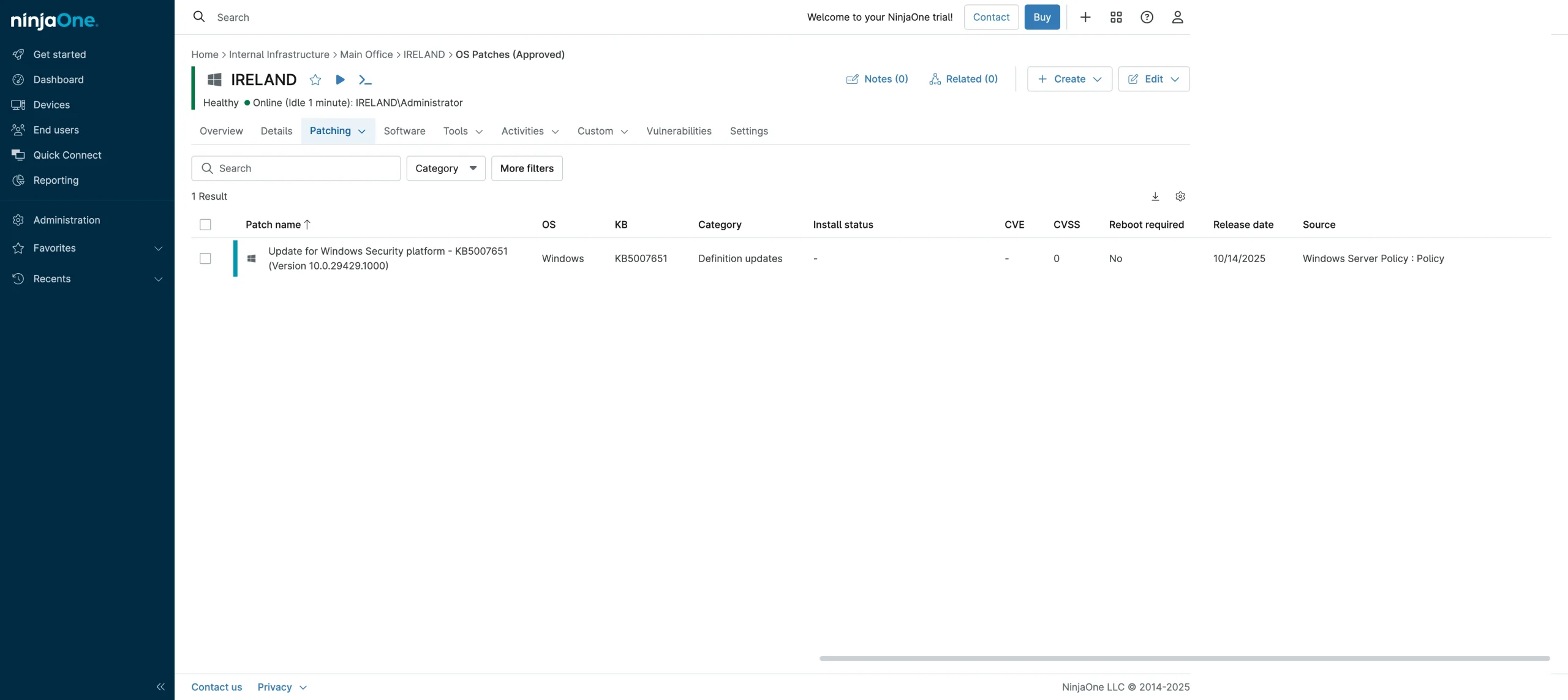
Task: Focus the patch Search input field
Action: [296, 168]
